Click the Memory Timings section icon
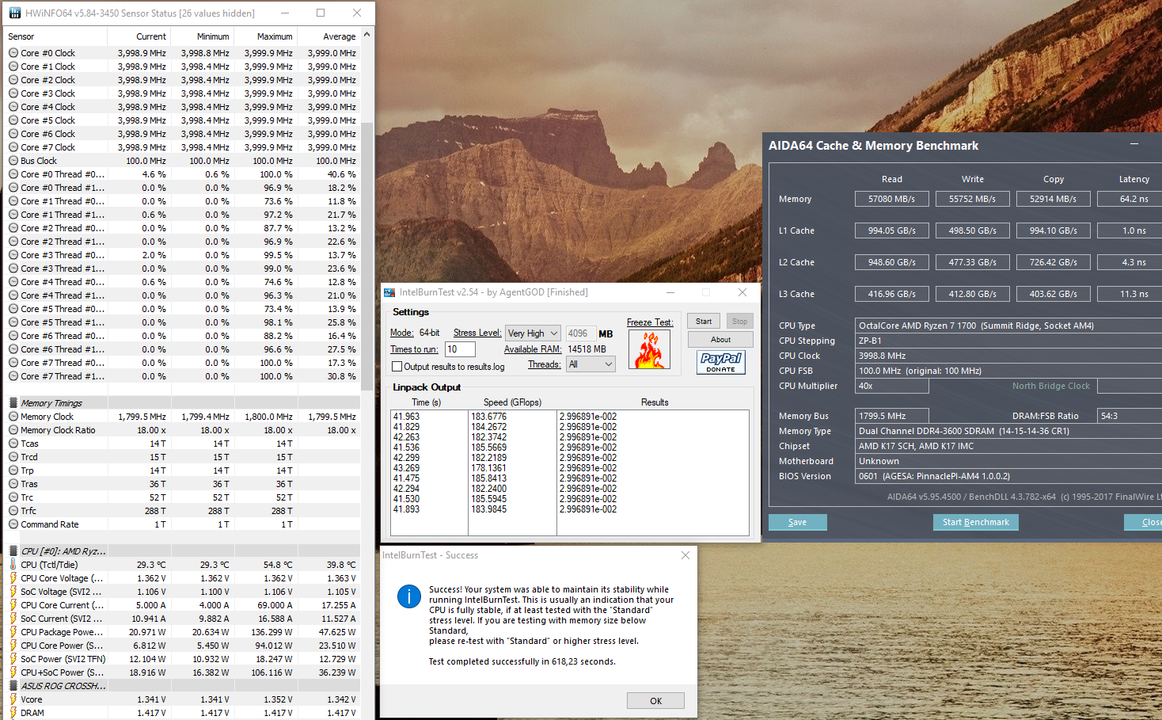 (x=13, y=403)
